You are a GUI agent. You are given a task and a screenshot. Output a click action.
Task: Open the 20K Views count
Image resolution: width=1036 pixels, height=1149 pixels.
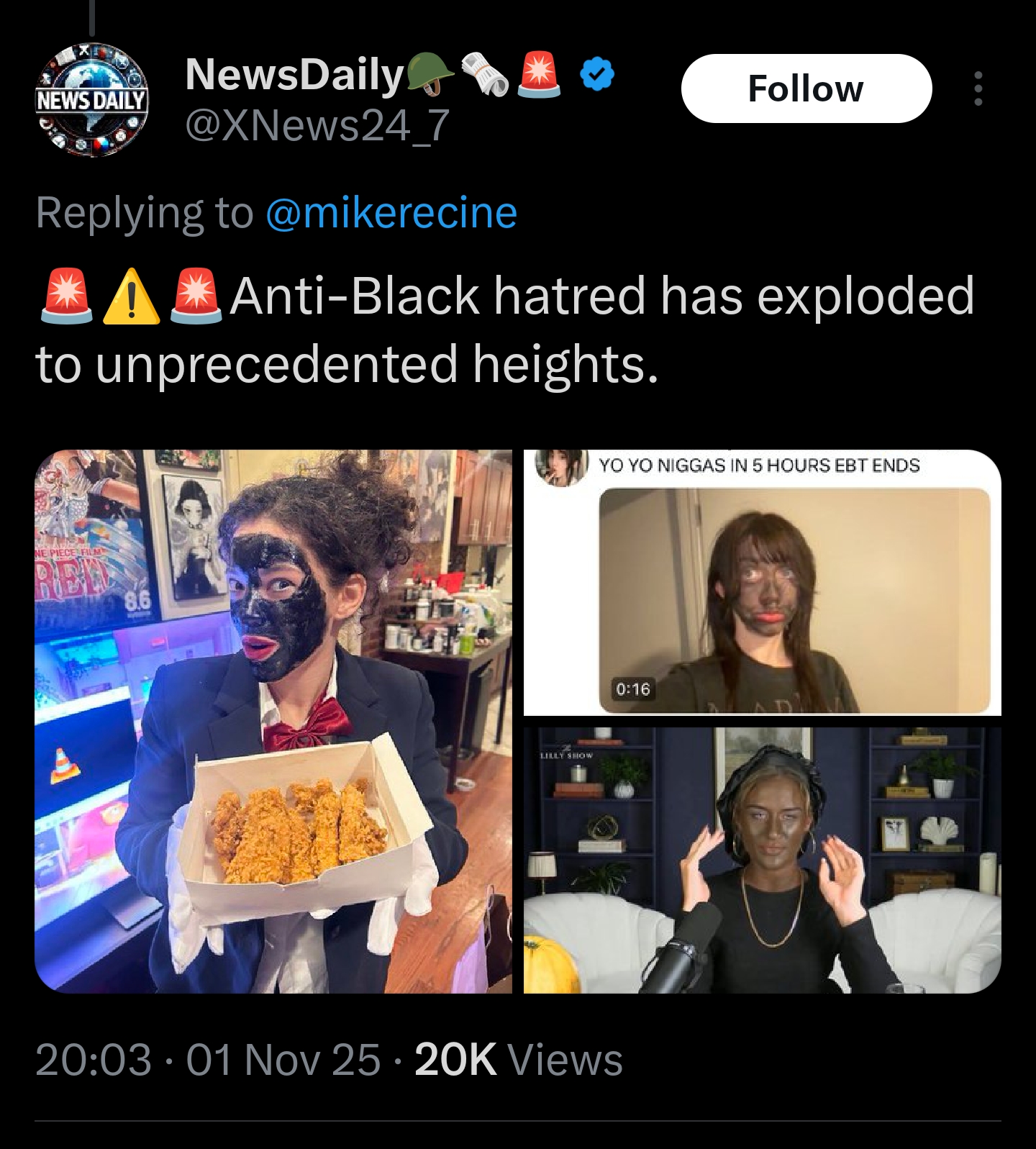519,1060
